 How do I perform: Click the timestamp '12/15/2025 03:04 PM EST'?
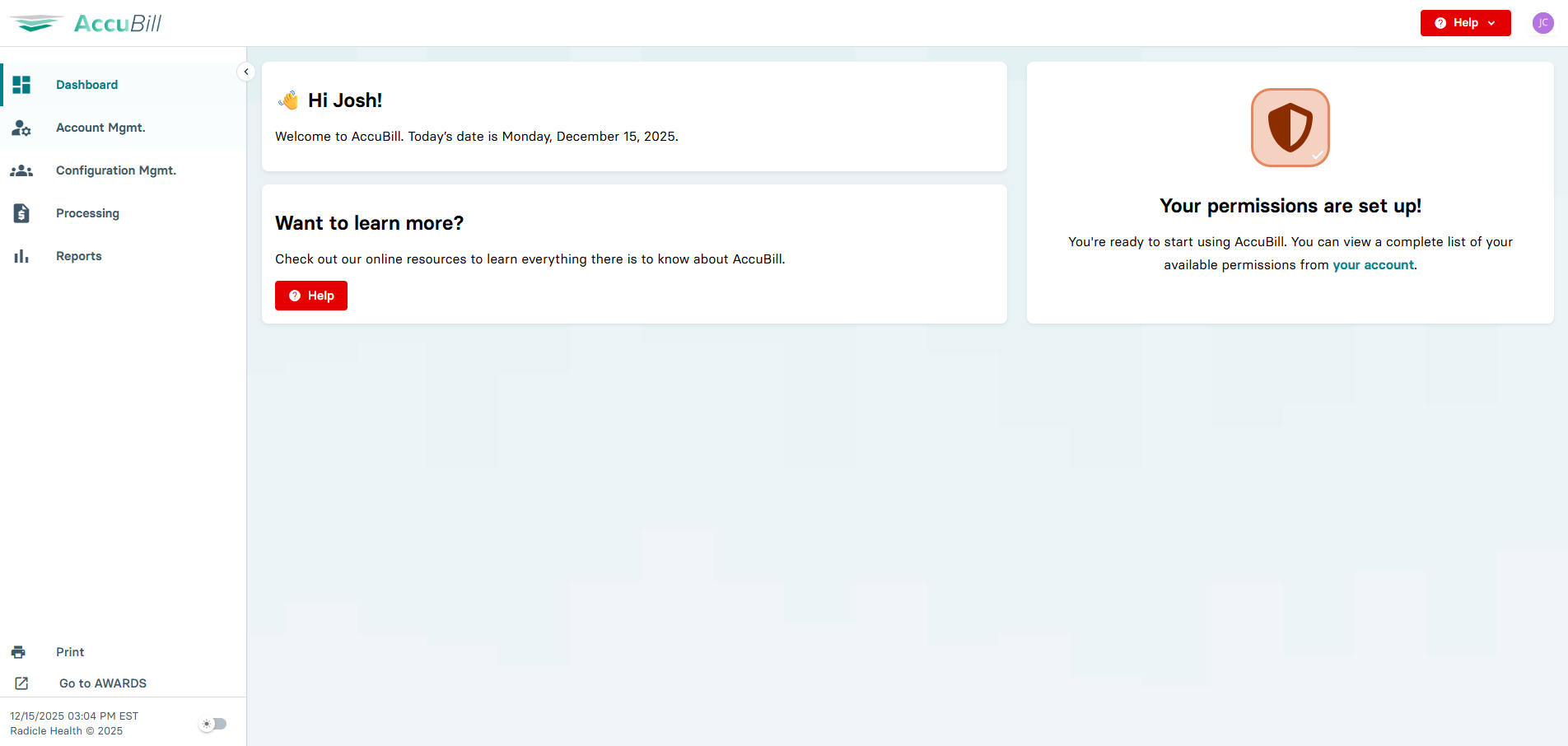pyautogui.click(x=74, y=716)
